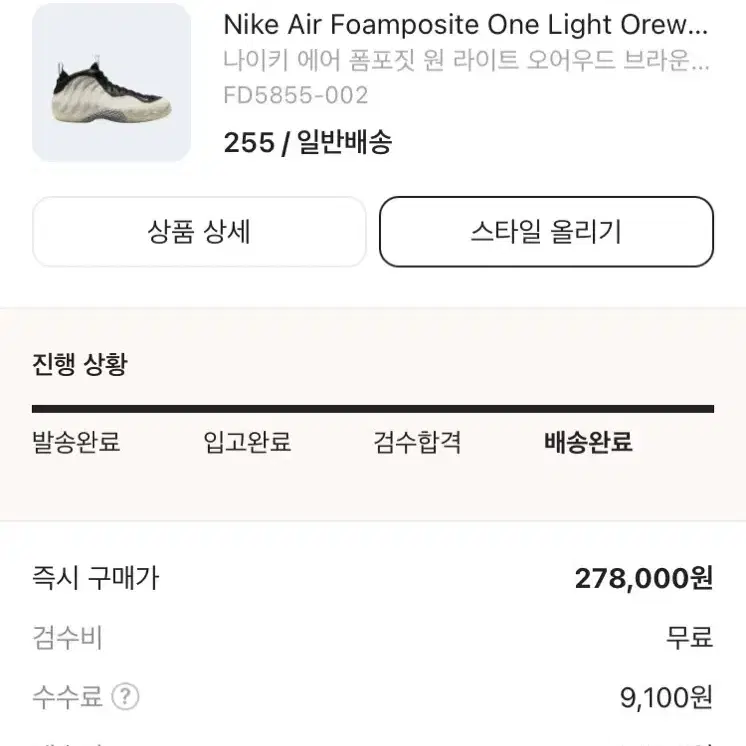The width and height of the screenshot is (746, 746).
Task: Tap the Nike Air Foamposite One title
Action: point(466,24)
